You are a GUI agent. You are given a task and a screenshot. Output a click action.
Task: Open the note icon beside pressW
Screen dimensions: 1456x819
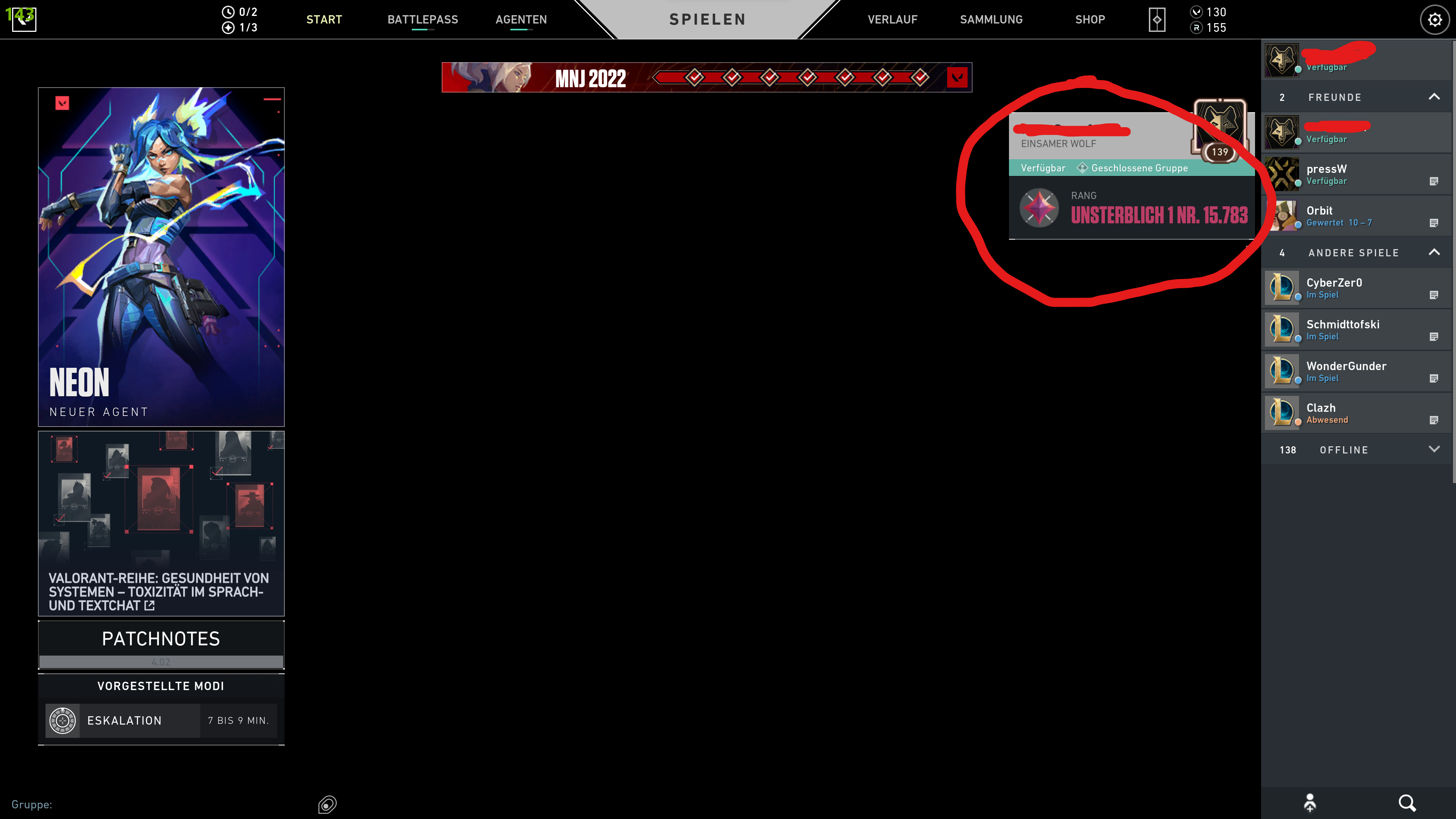(1433, 182)
